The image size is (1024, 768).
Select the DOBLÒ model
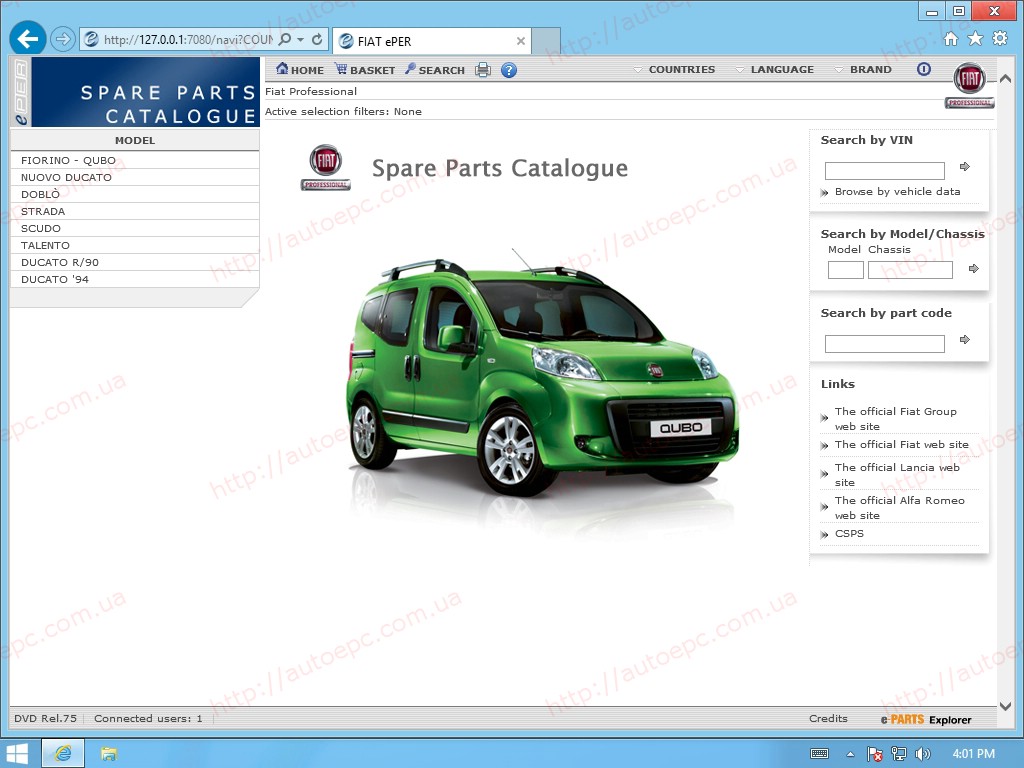pyautogui.click(x=135, y=194)
